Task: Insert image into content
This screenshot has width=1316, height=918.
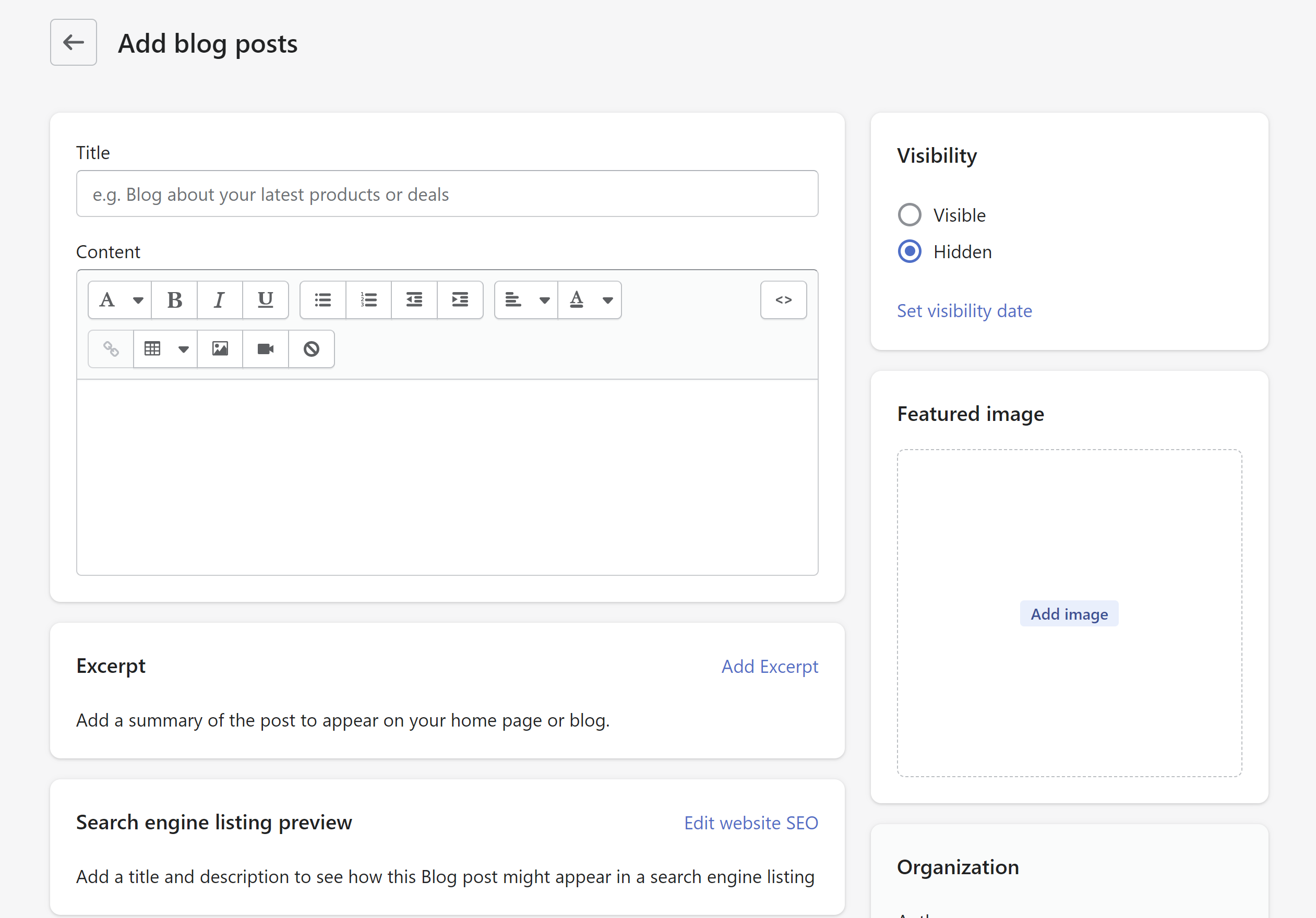Action: (220, 349)
